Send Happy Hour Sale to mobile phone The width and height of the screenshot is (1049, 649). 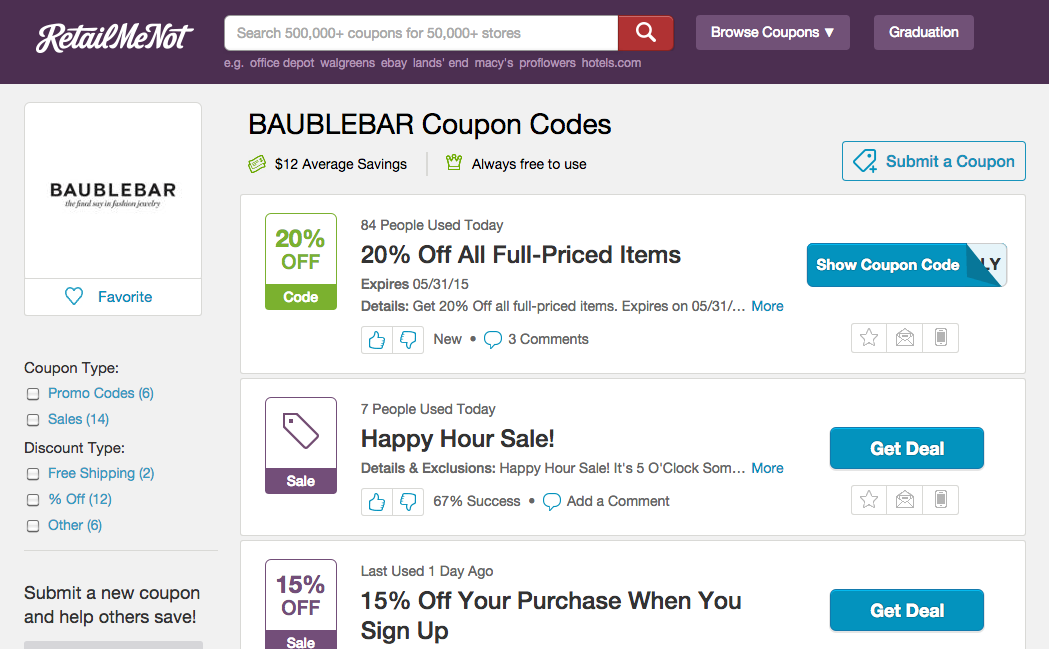(940, 500)
